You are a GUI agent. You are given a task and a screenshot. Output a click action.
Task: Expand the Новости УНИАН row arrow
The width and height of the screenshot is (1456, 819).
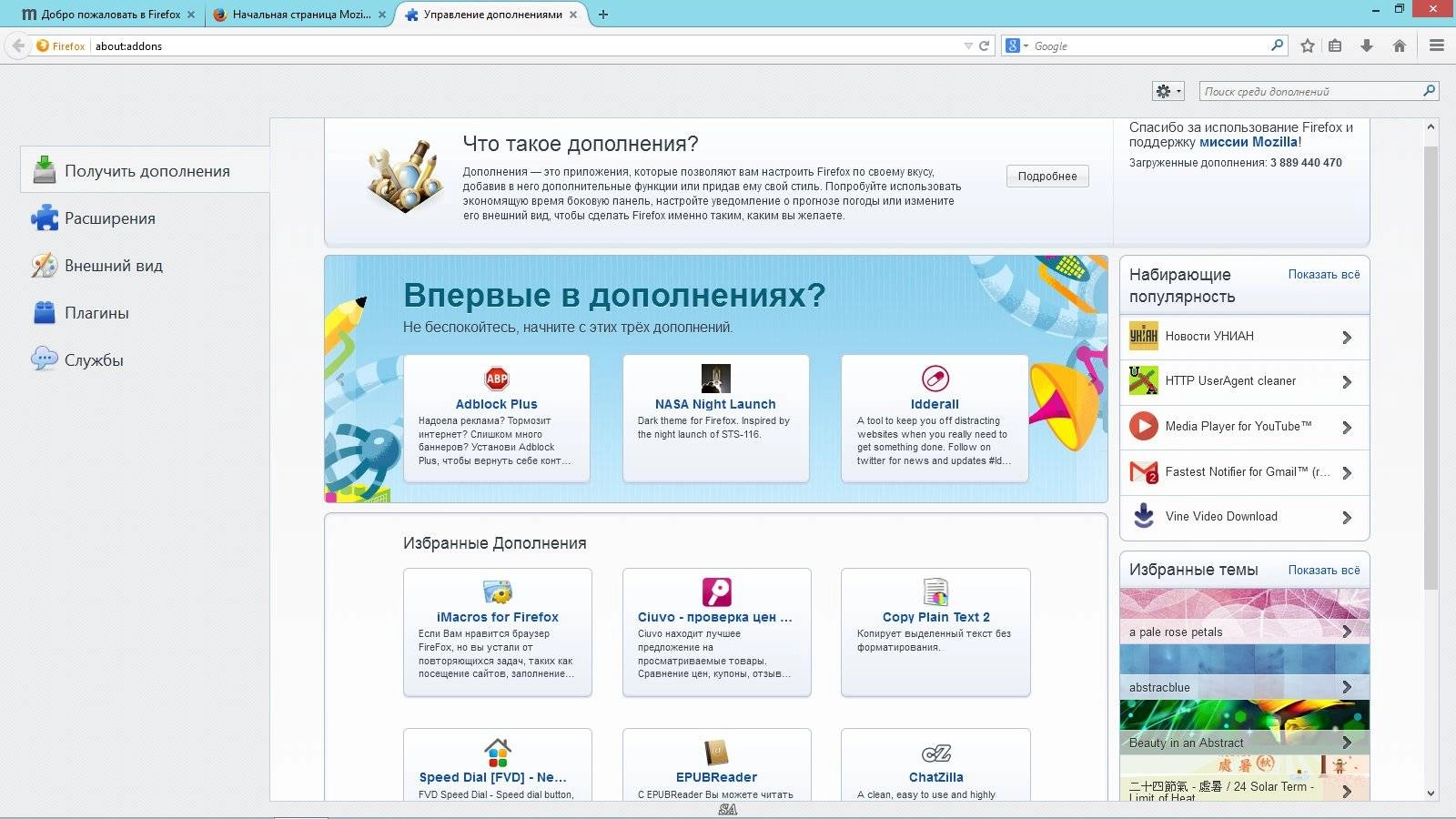(x=1347, y=338)
